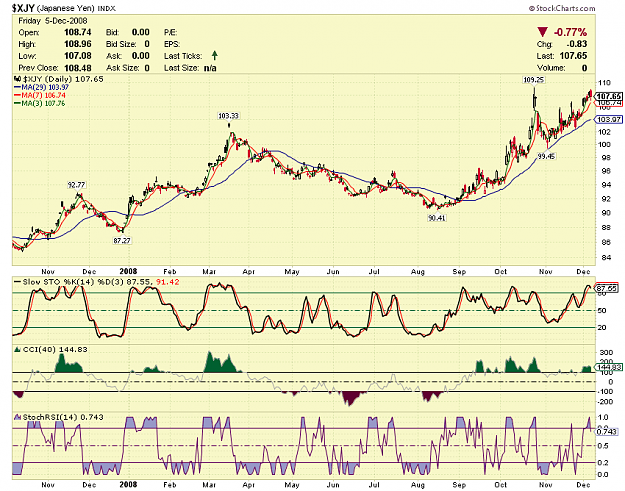The width and height of the screenshot is (625, 491).
Task: Click the 107.65 black axis price tag
Action: click(608, 96)
